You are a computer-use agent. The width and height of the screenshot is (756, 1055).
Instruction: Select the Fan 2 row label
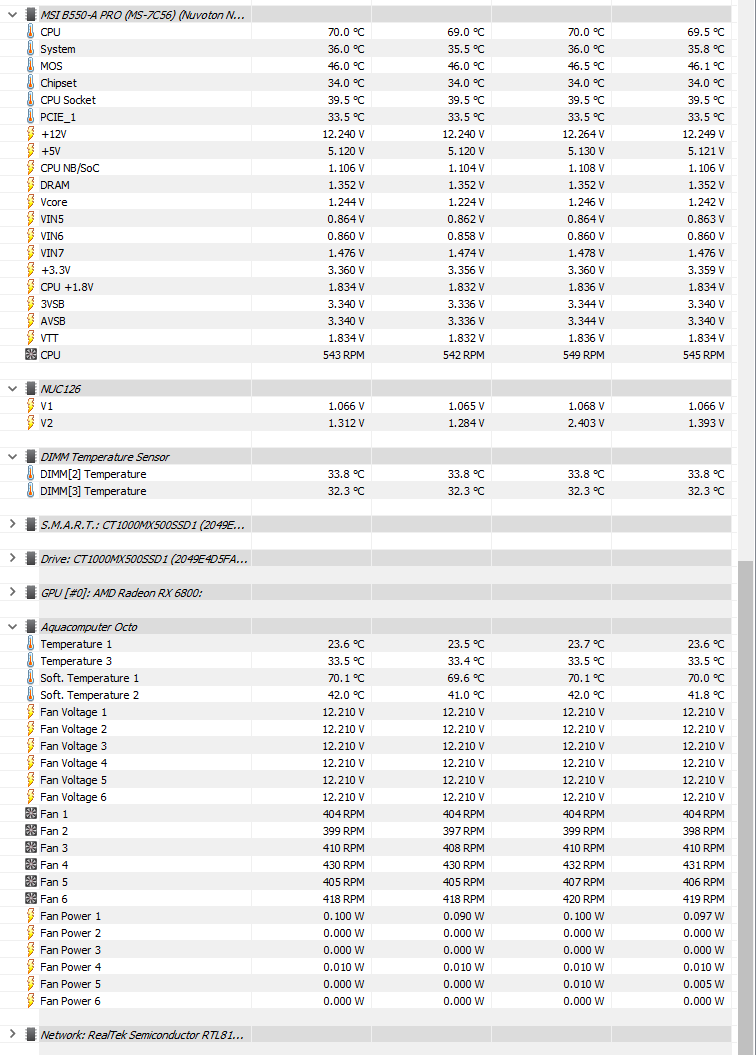(54, 831)
